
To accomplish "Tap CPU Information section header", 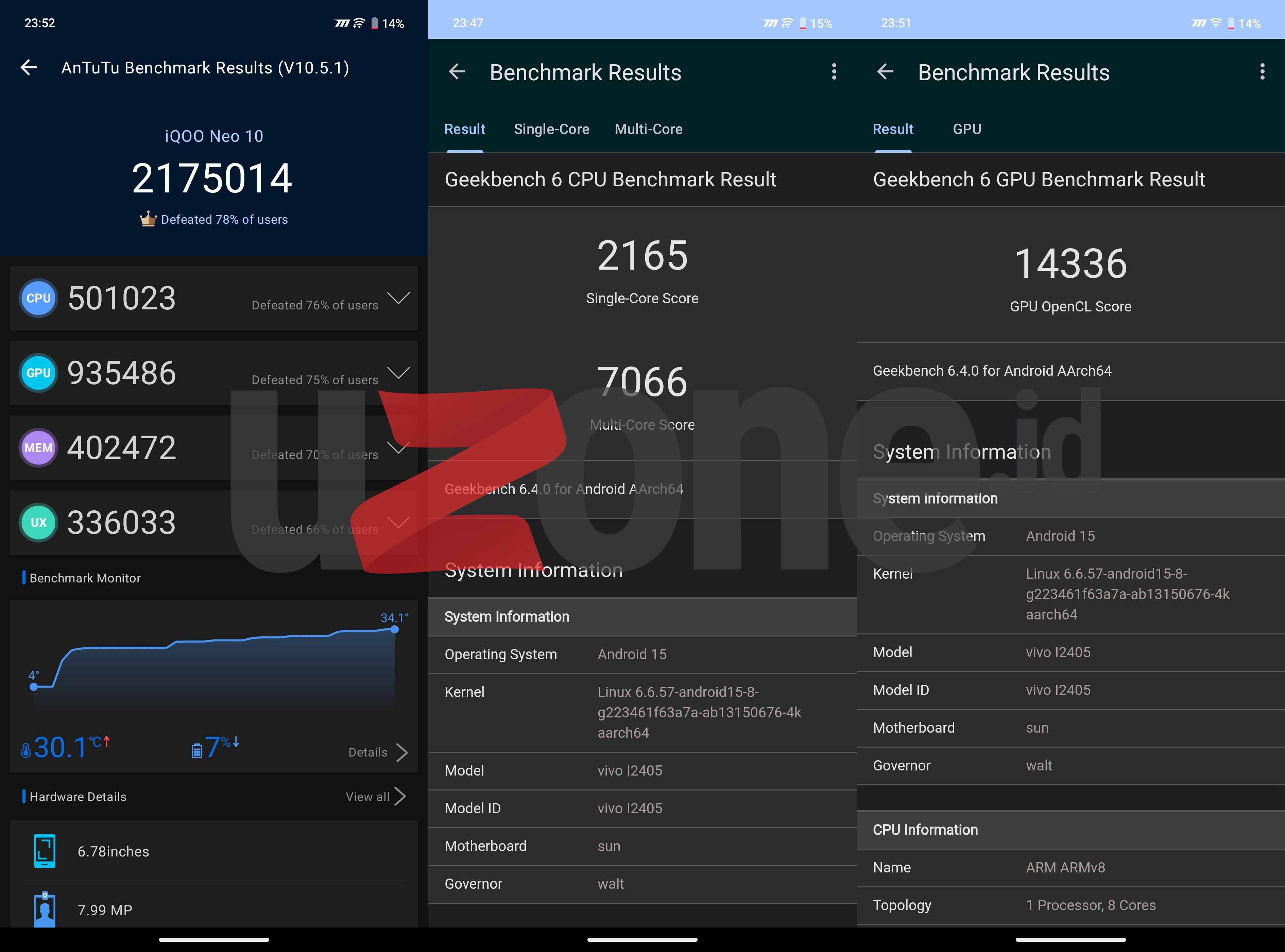I will [x=1070, y=830].
